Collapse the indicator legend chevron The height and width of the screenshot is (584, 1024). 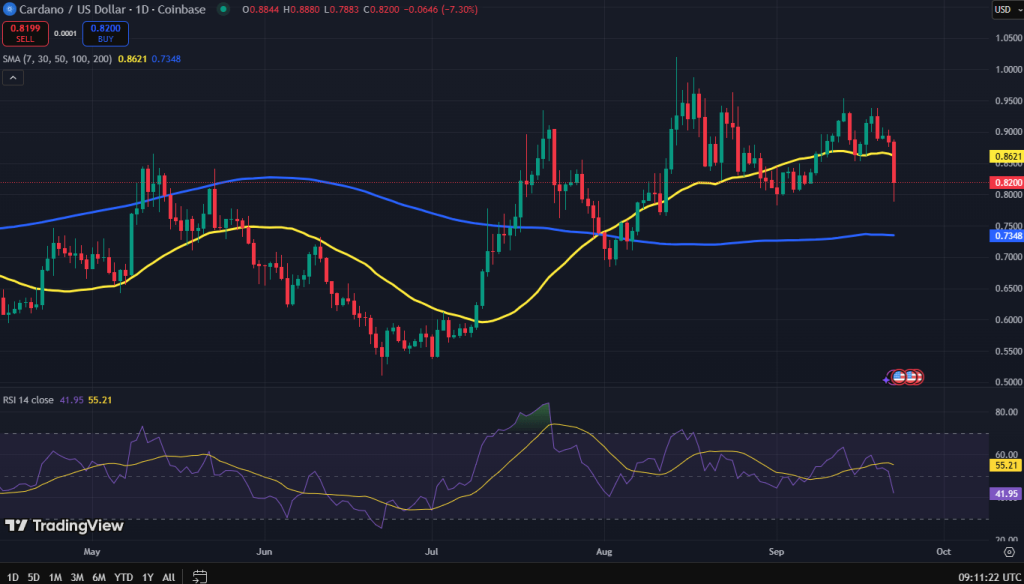coord(12,78)
